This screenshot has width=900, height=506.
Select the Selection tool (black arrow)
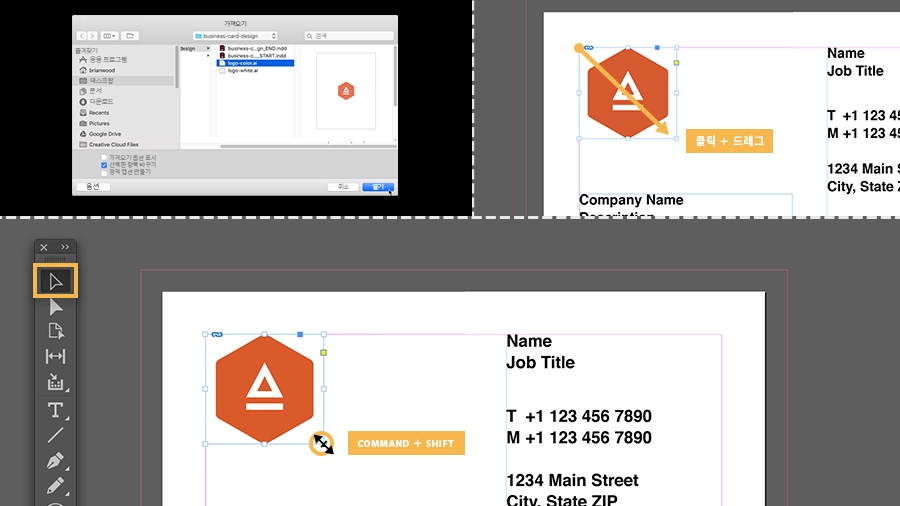pos(55,281)
